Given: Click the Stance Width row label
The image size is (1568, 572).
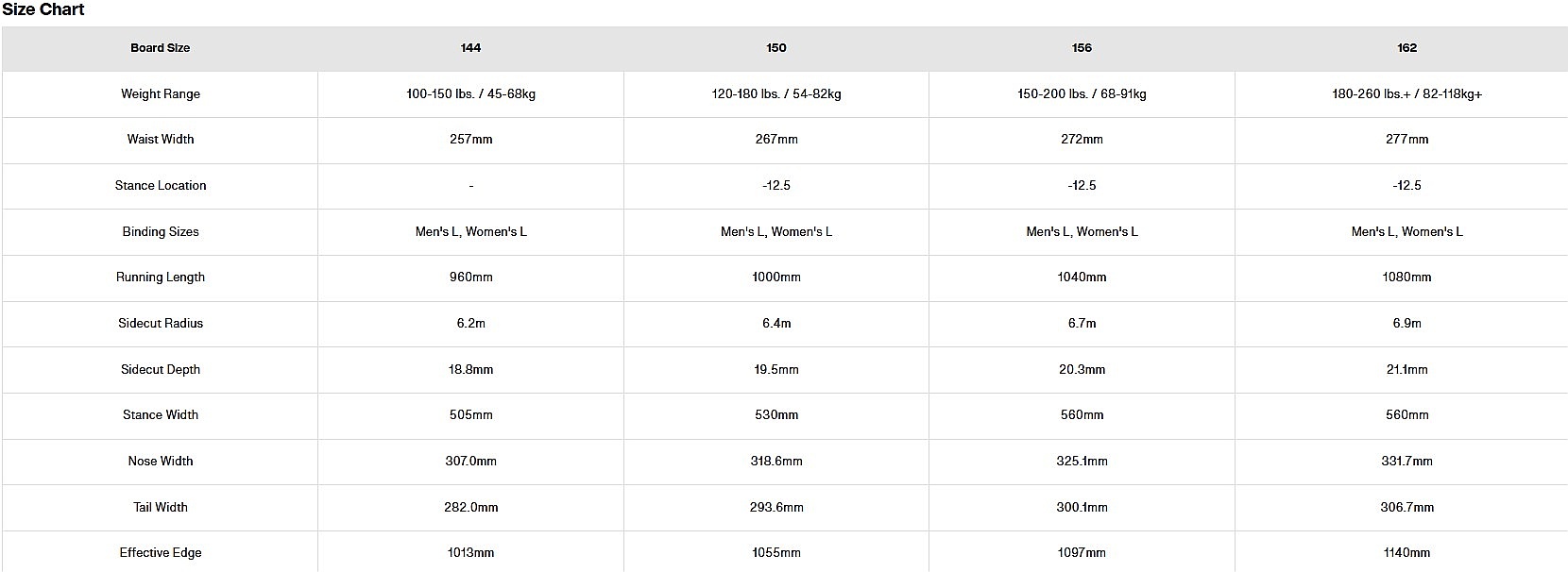Looking at the screenshot, I should pyautogui.click(x=161, y=415).
